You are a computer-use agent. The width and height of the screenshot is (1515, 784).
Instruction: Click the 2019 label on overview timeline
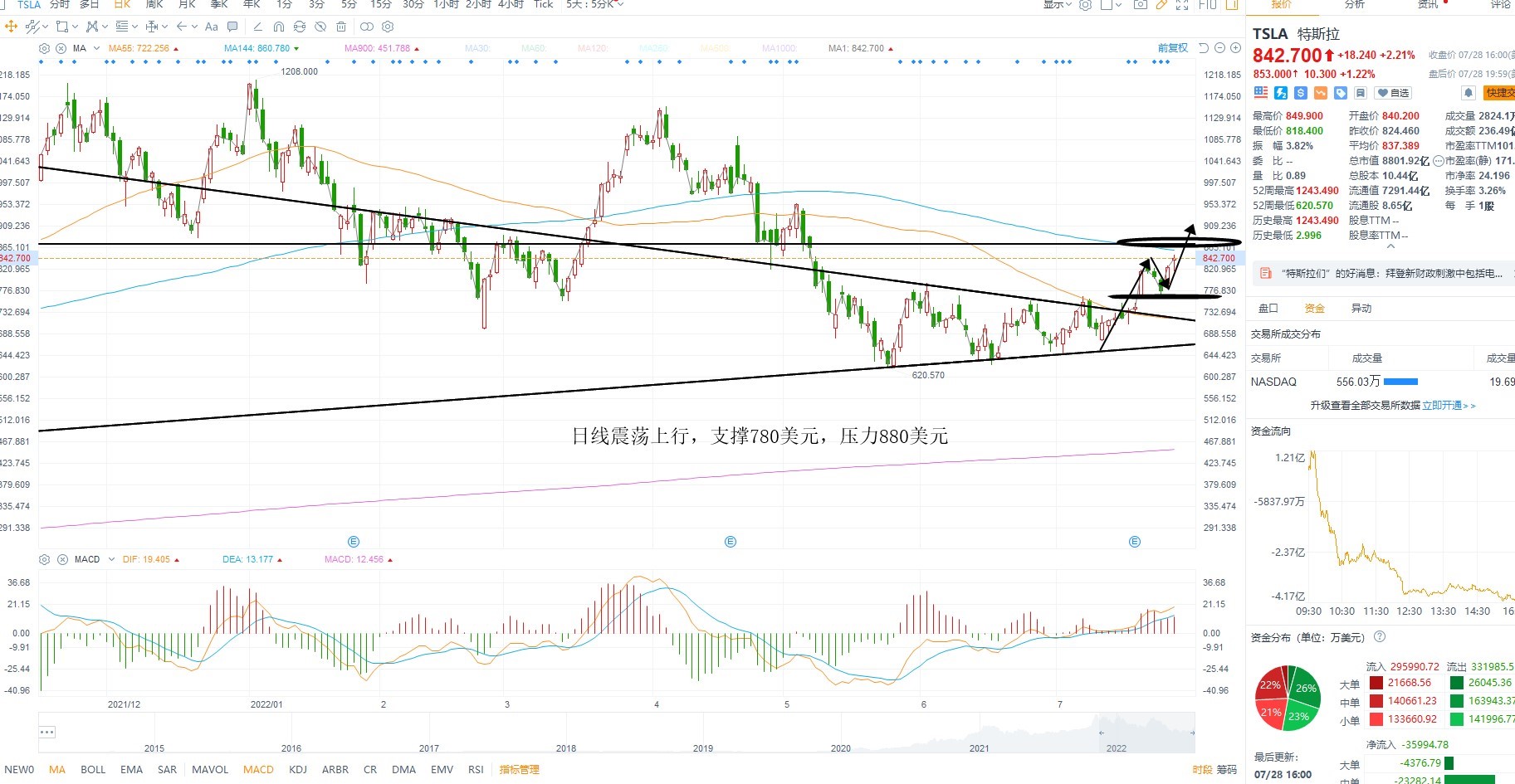703,748
